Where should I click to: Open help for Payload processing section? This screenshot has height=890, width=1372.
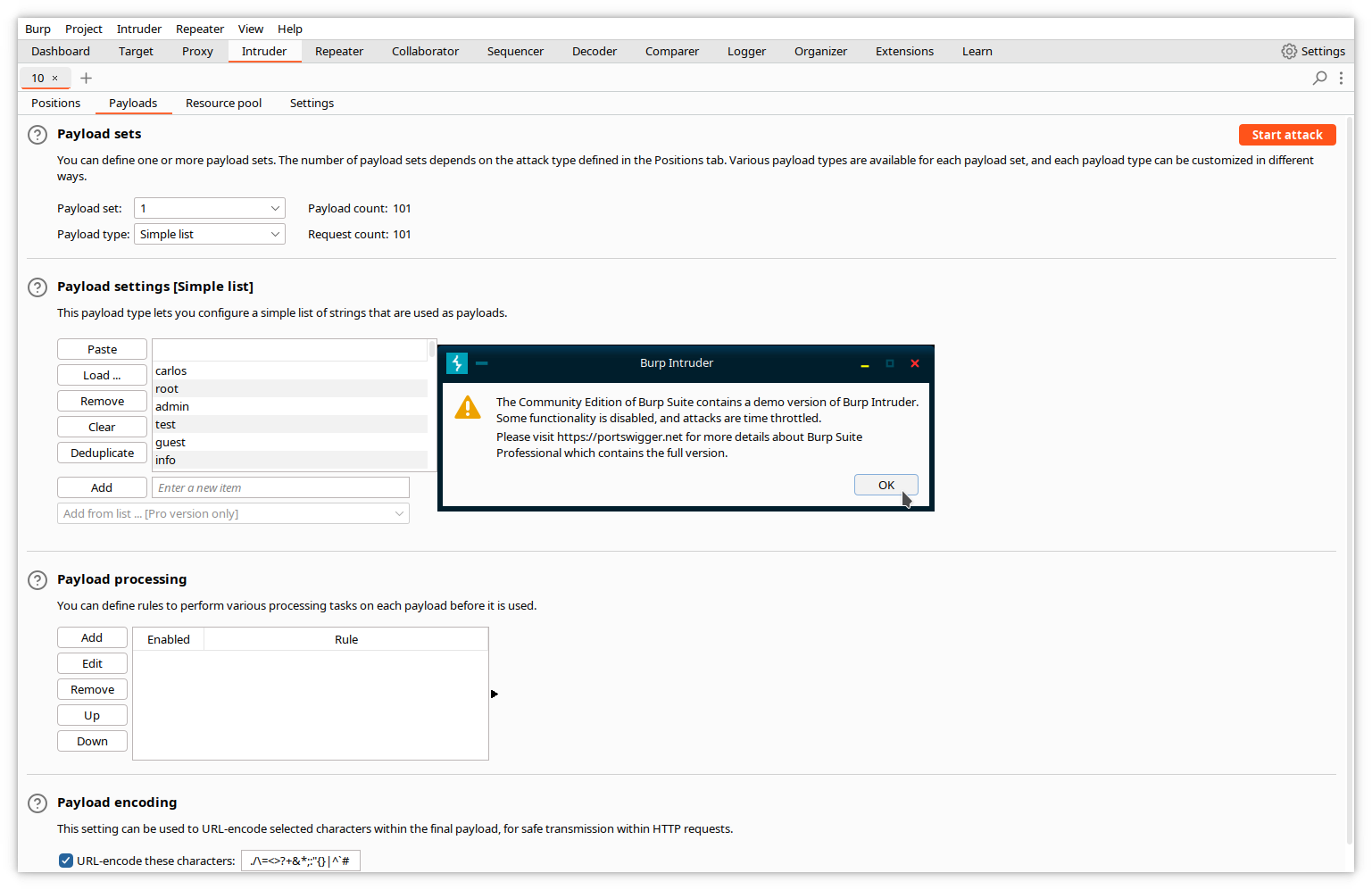point(37,580)
